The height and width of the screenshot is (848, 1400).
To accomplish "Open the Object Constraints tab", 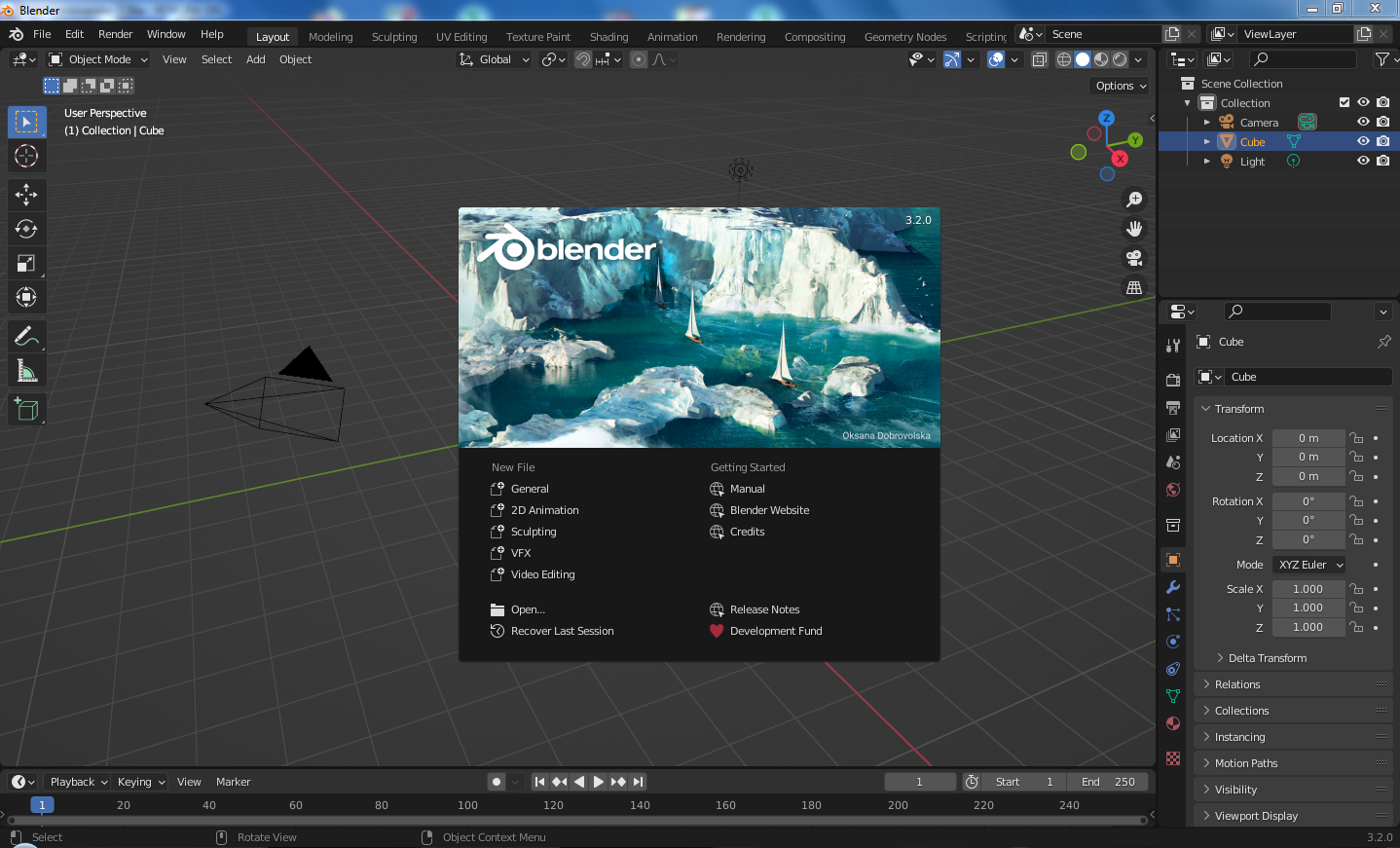I will coord(1173,669).
